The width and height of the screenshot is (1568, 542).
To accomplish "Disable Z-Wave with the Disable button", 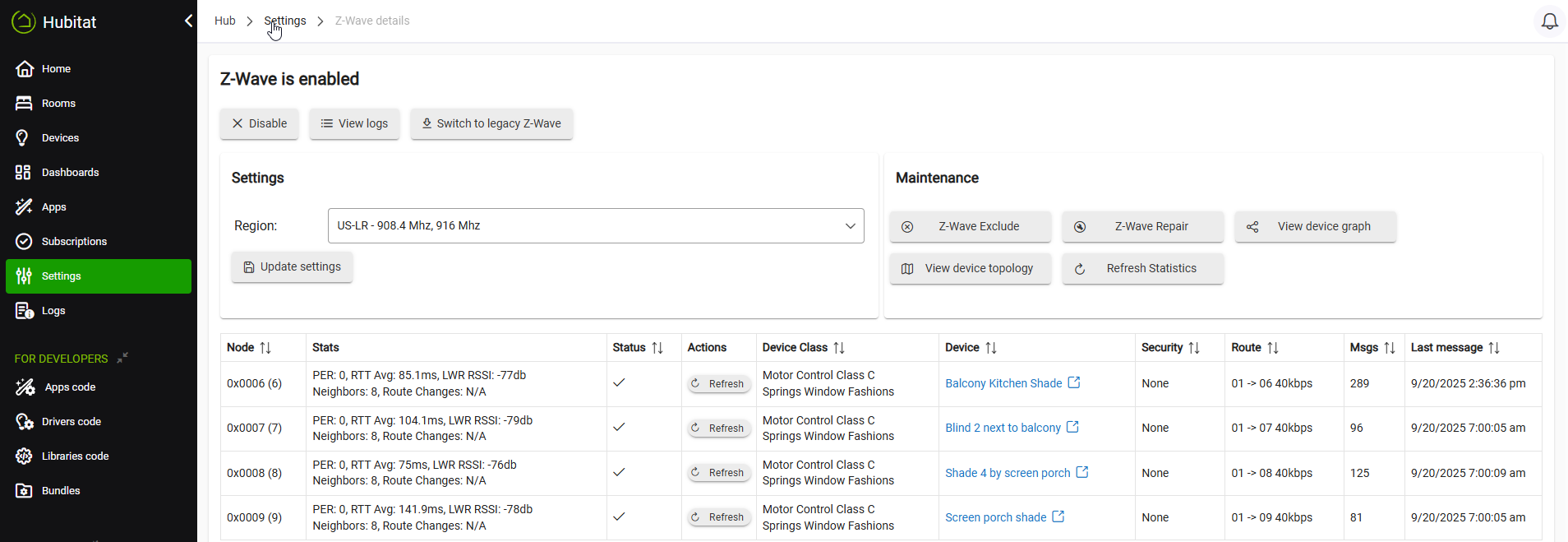I will [x=259, y=123].
